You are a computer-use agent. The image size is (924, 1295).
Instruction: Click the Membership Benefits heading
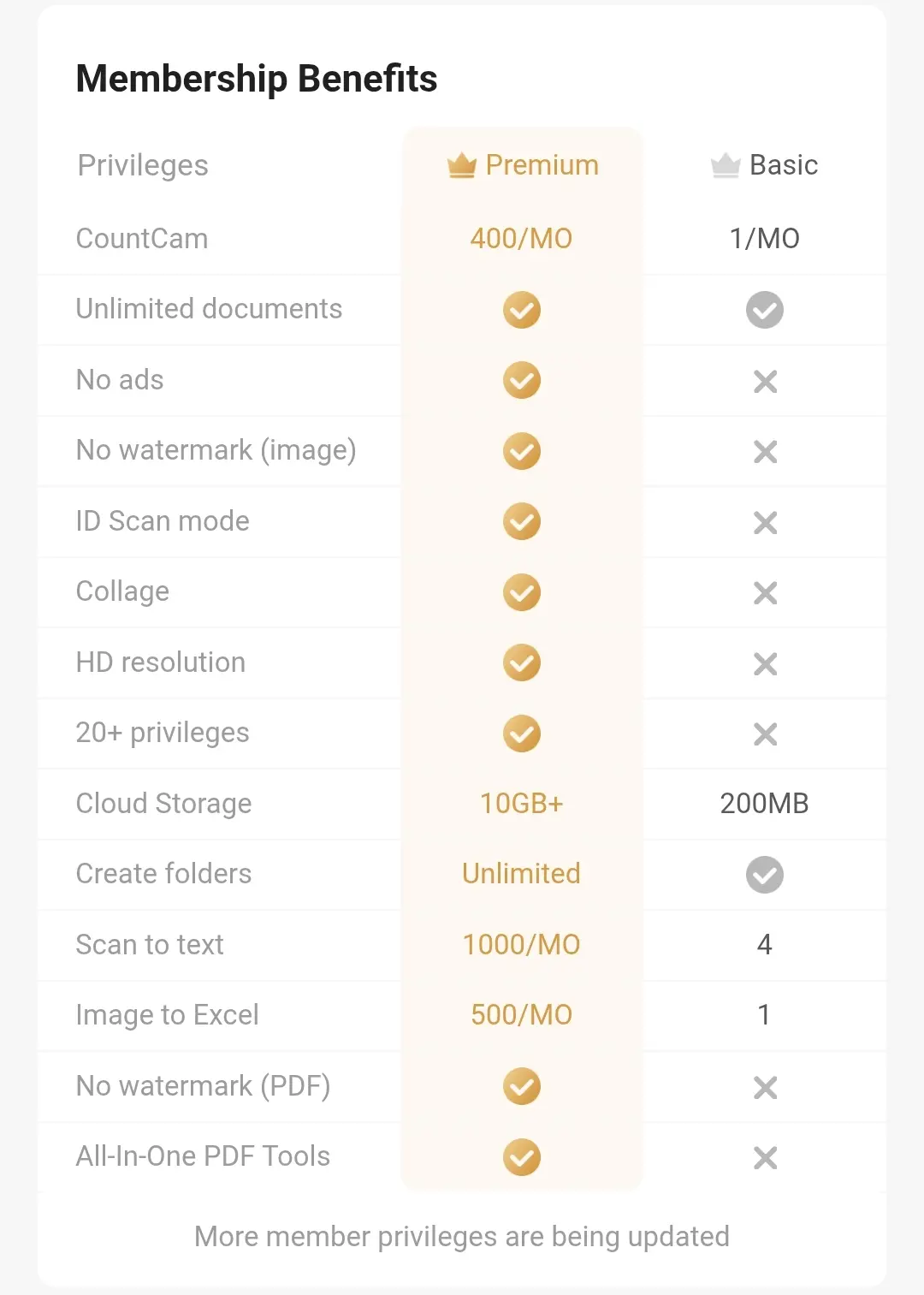pyautogui.click(x=257, y=79)
